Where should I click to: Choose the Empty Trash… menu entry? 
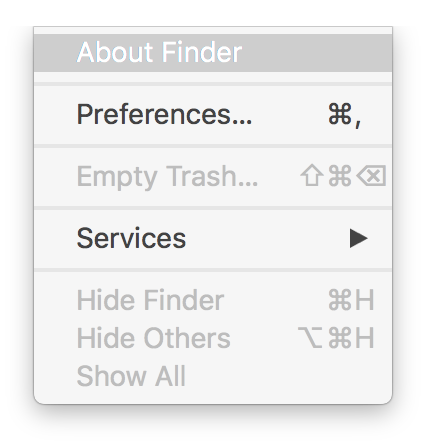[213, 176]
